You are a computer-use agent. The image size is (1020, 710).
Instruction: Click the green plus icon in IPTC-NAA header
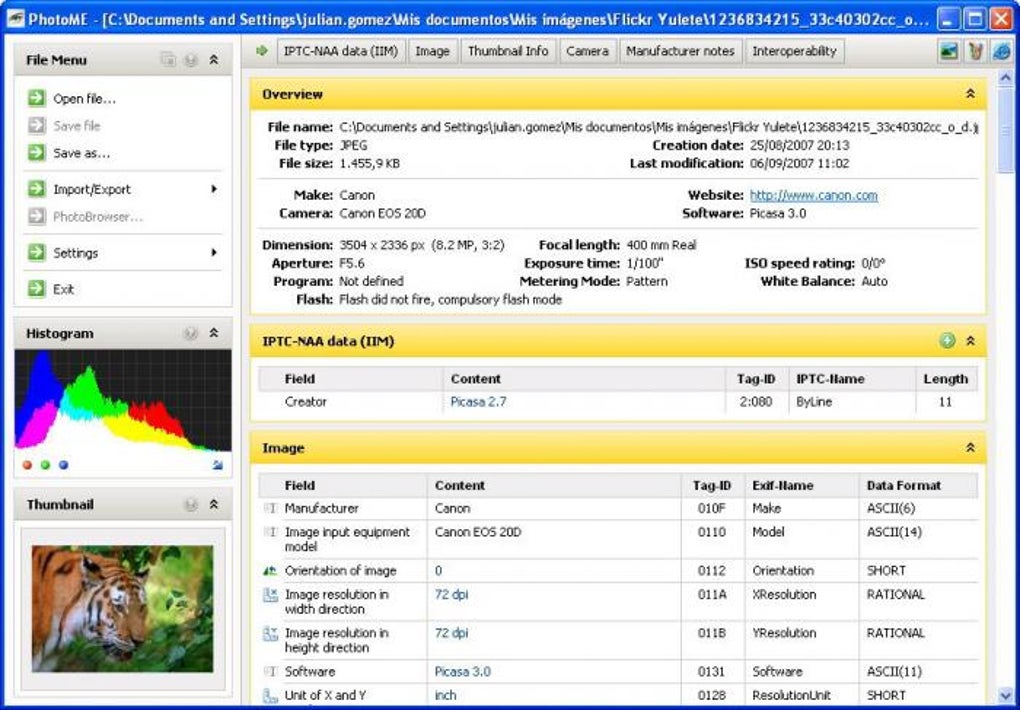[x=947, y=340]
